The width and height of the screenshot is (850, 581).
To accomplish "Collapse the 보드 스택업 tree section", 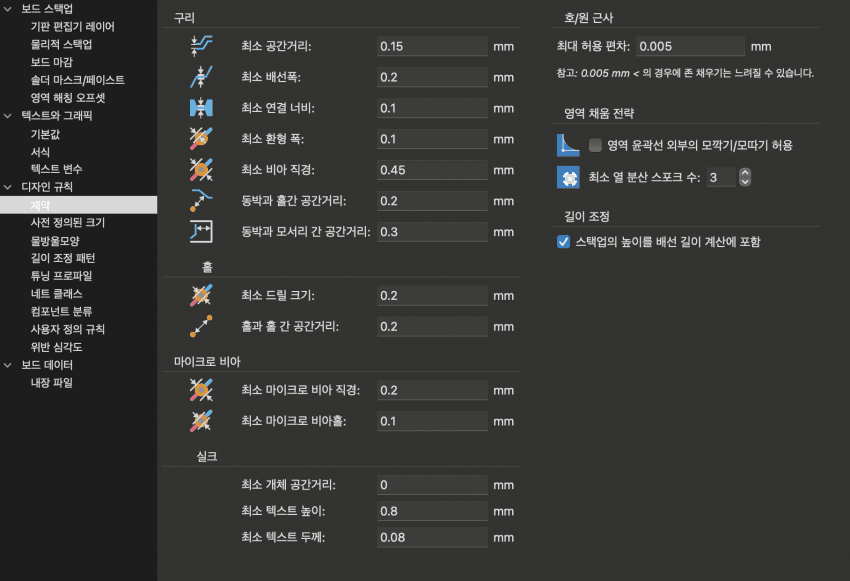I will (x=8, y=9).
